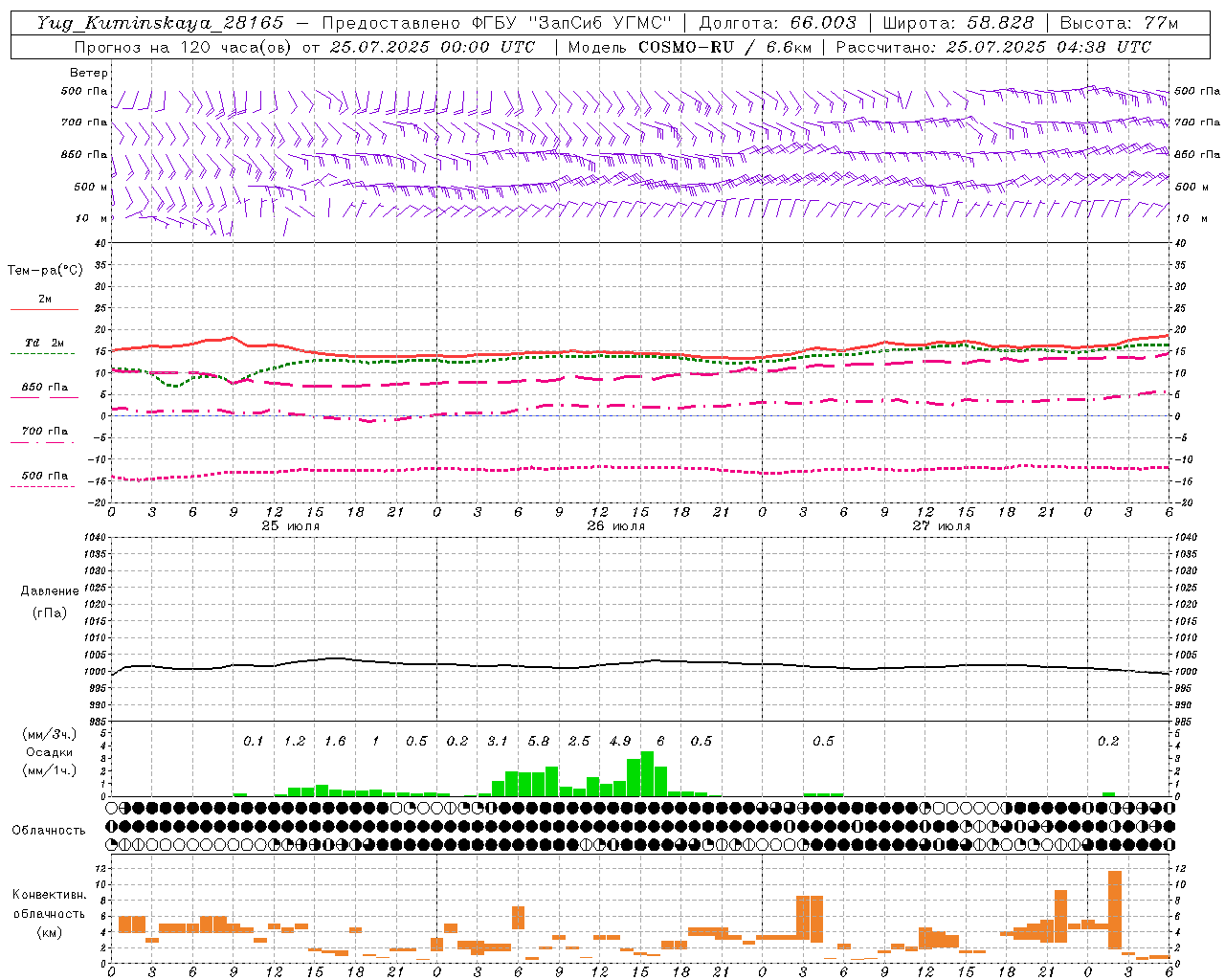Click the tallest green hourly precipitation bar
1225x980 pixels.
(647, 773)
